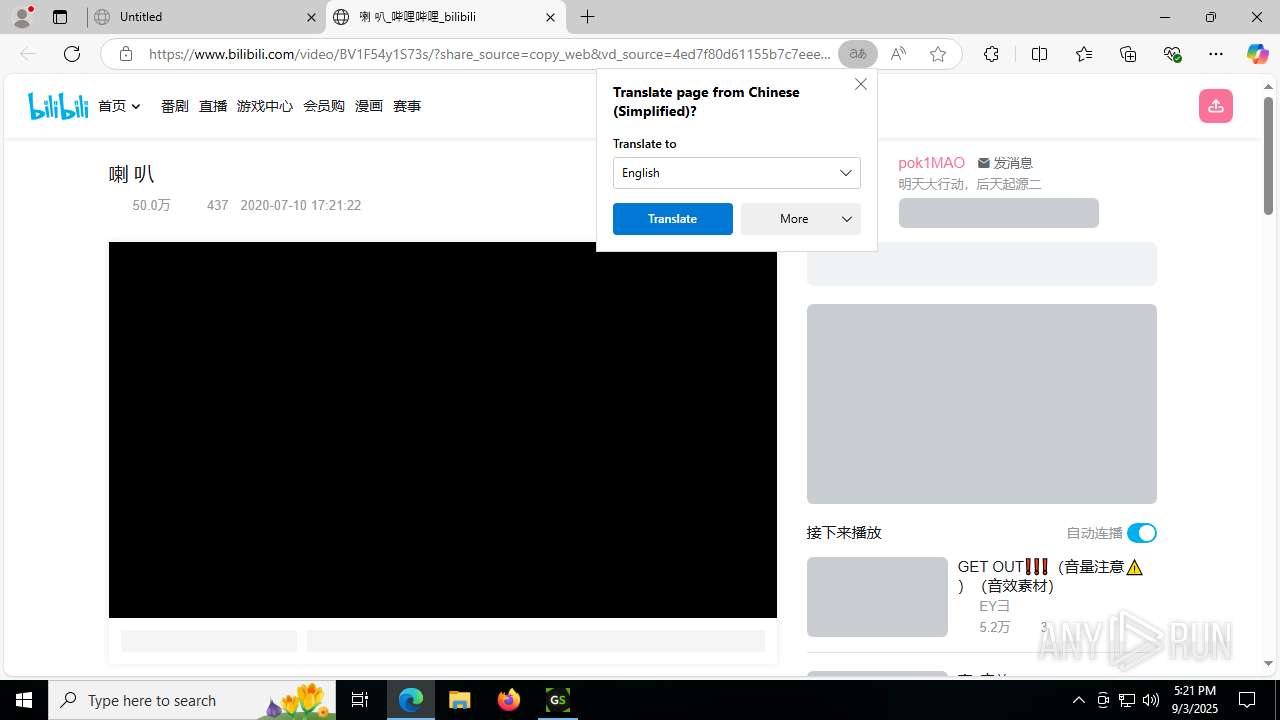The height and width of the screenshot is (720, 1280).
Task: Open Windows Start menu
Action: (24, 700)
